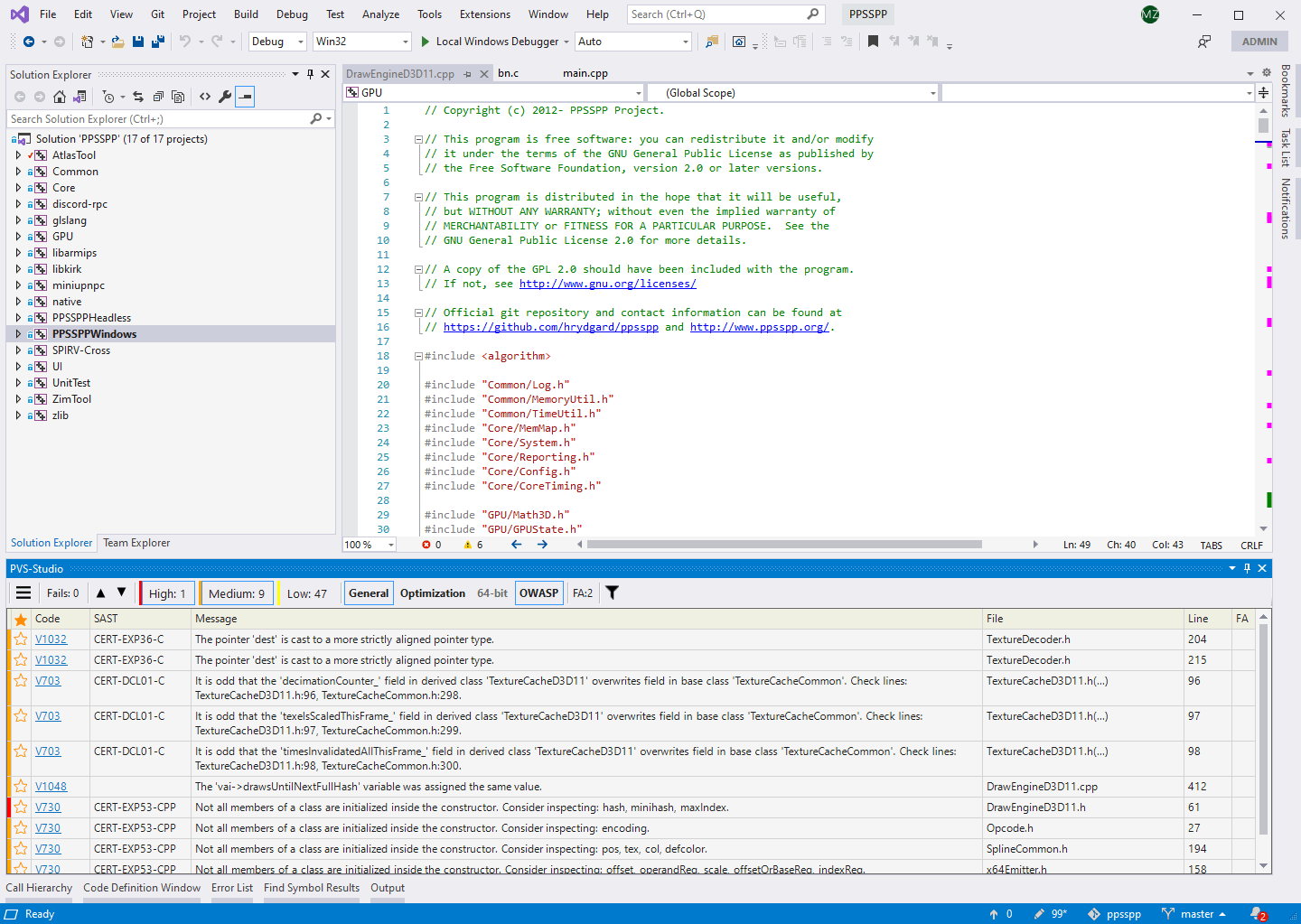This screenshot has width=1301, height=924.
Task: Toggle the FA:2 false alarms filter
Action: click(583, 593)
